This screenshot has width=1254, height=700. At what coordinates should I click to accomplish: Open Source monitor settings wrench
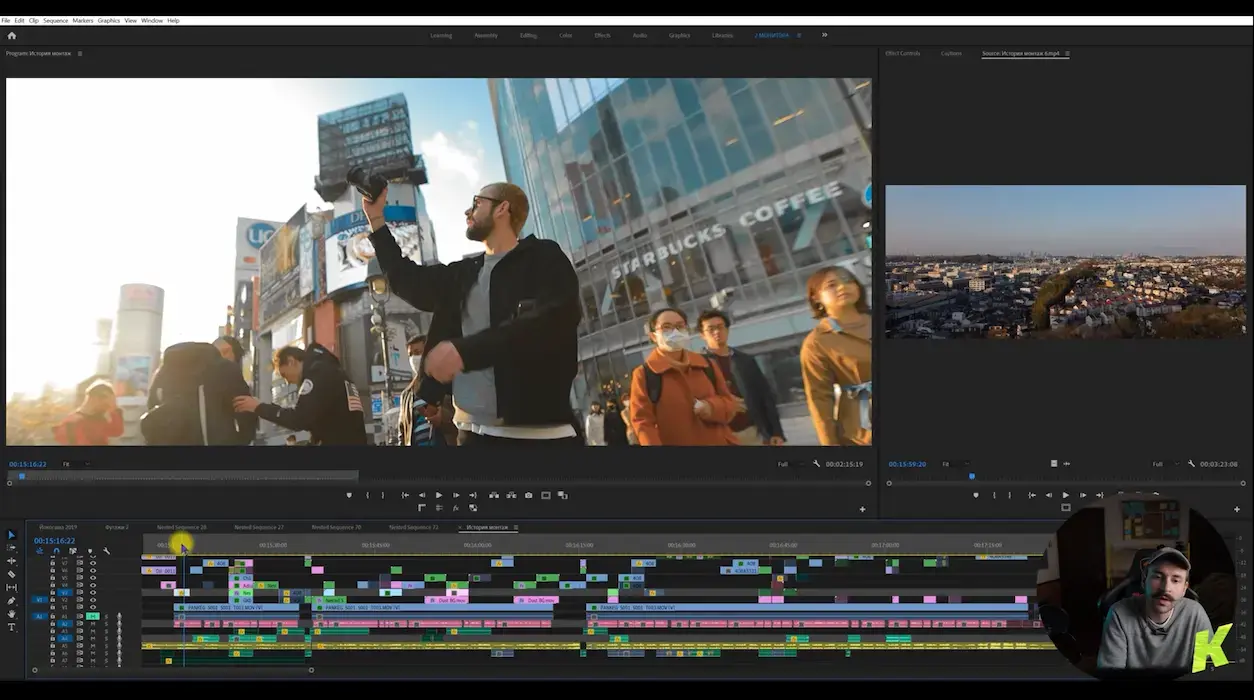click(1191, 464)
